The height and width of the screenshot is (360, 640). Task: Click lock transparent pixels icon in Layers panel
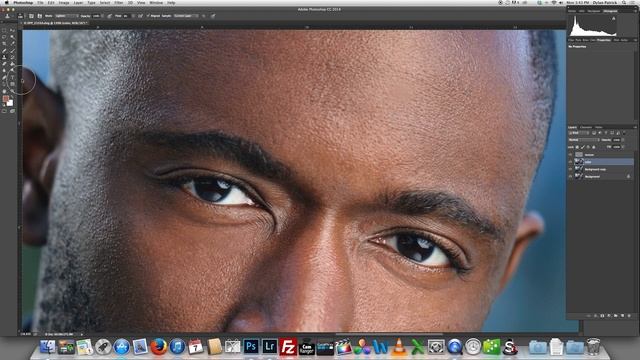577,147
